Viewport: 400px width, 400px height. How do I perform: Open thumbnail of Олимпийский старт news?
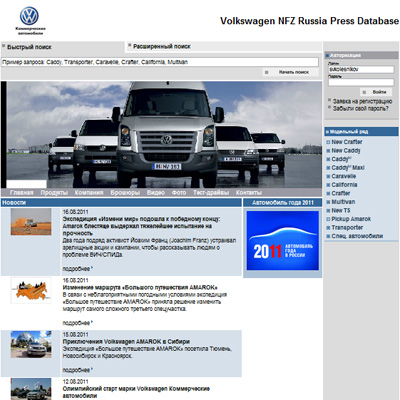coord(31,389)
